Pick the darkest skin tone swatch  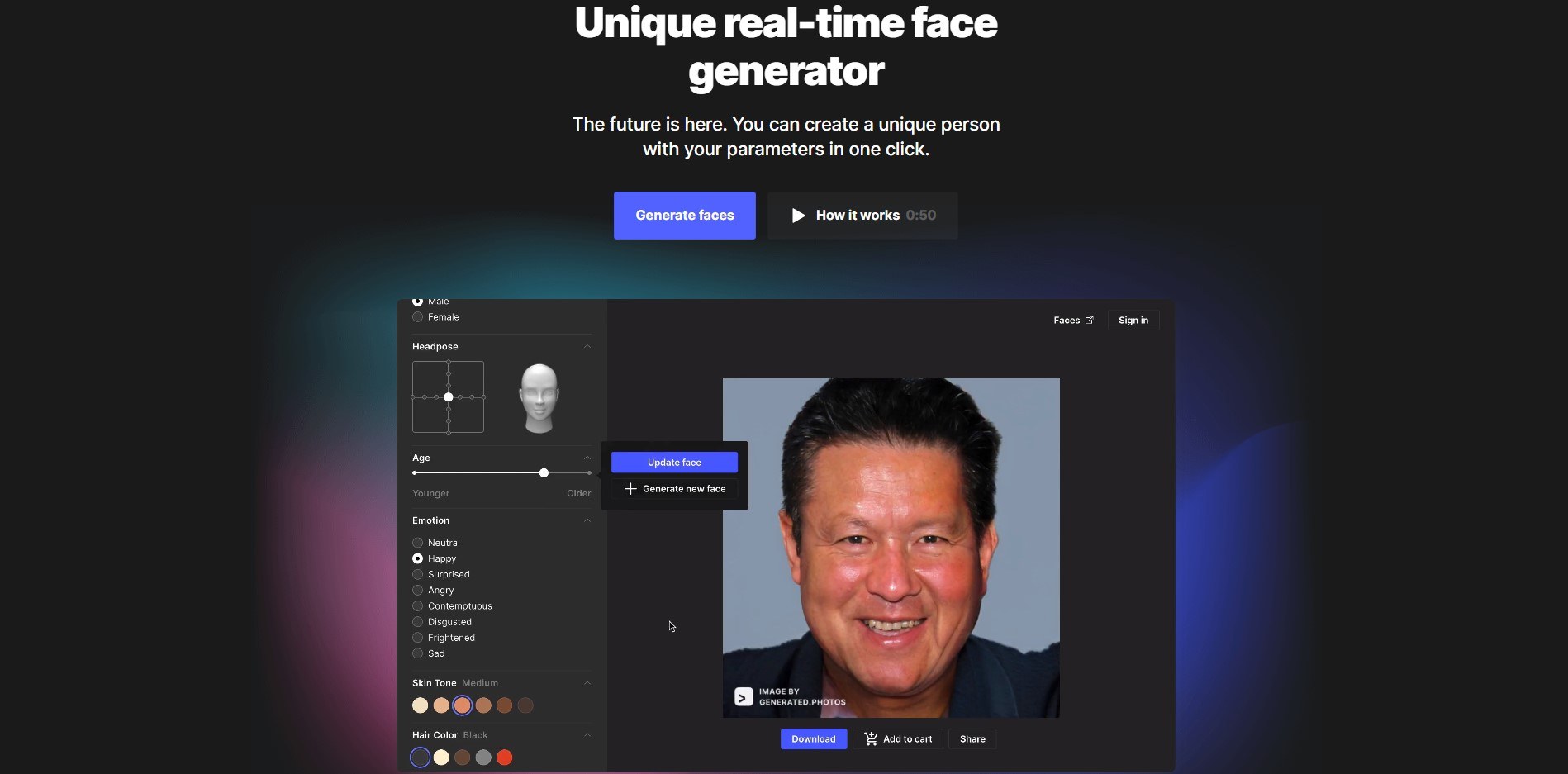[525, 705]
